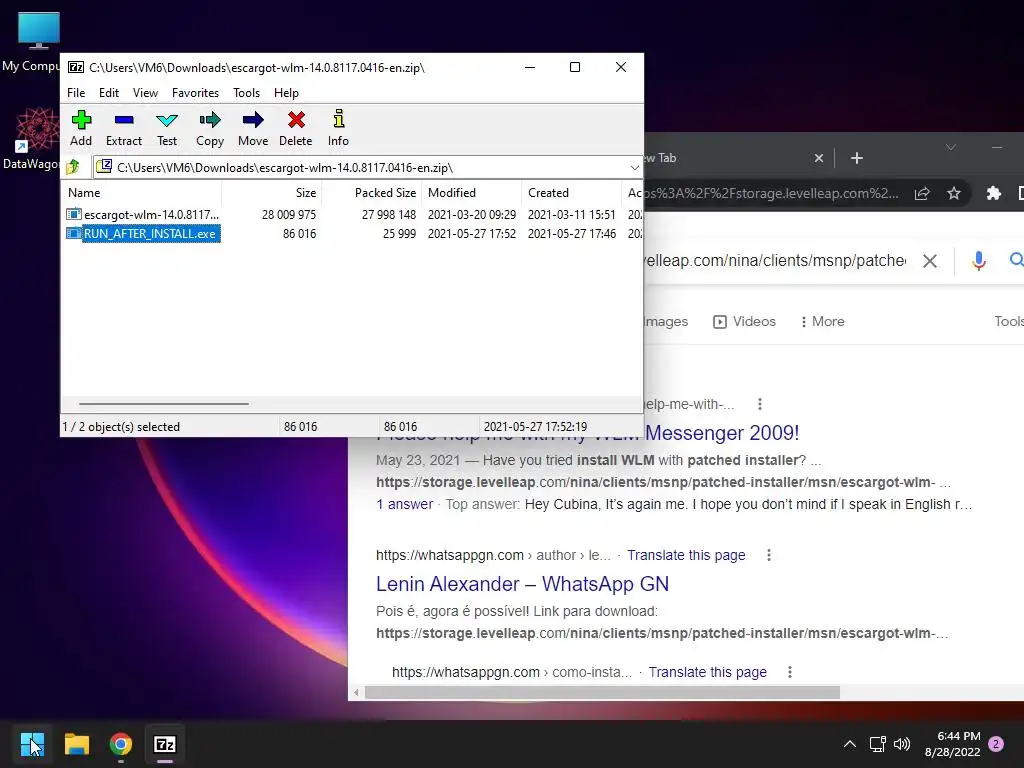Image resolution: width=1024 pixels, height=768 pixels.
Task: Click Chrome address bar URL
Action: (x=772, y=193)
